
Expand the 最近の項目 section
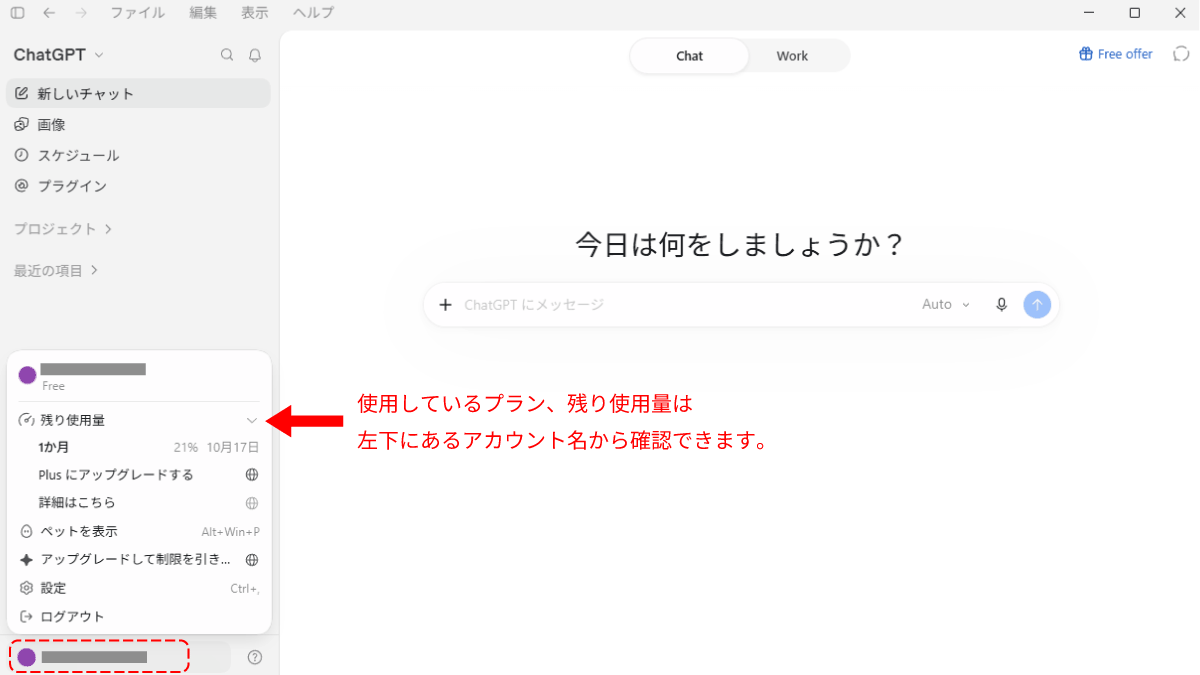56,270
